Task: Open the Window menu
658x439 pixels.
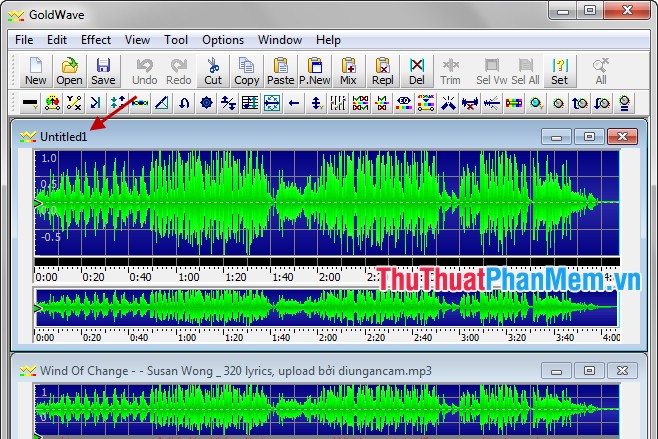Action: [280, 40]
